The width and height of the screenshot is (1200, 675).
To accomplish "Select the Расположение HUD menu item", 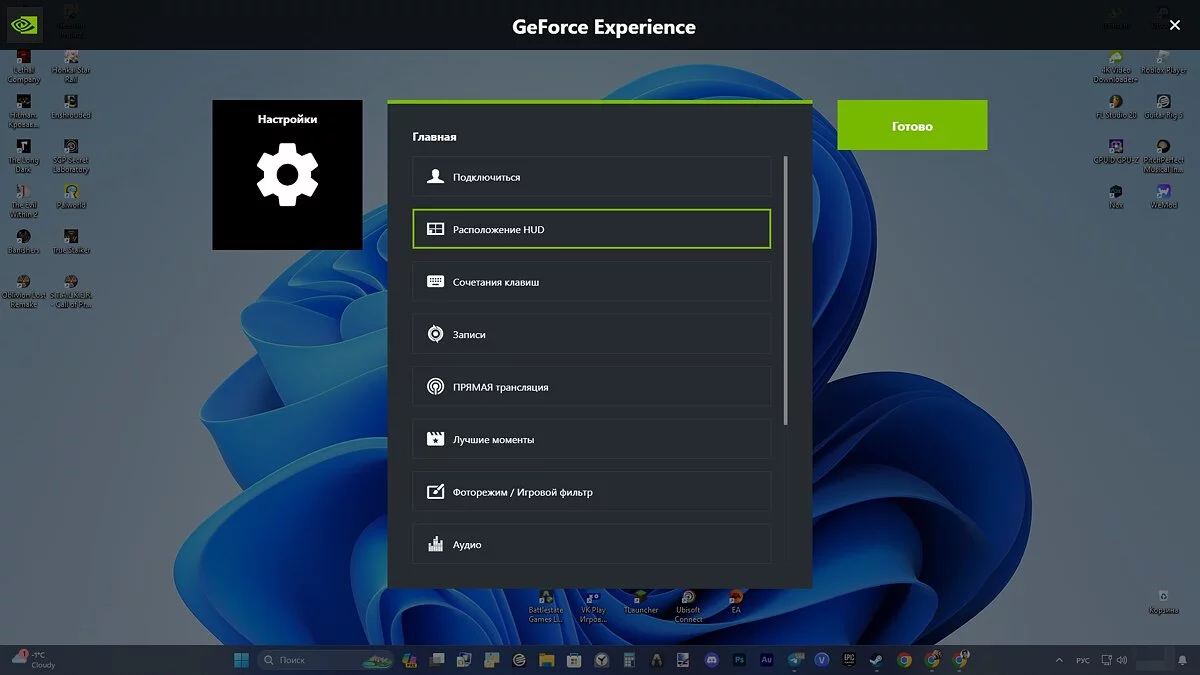I will click(x=591, y=229).
